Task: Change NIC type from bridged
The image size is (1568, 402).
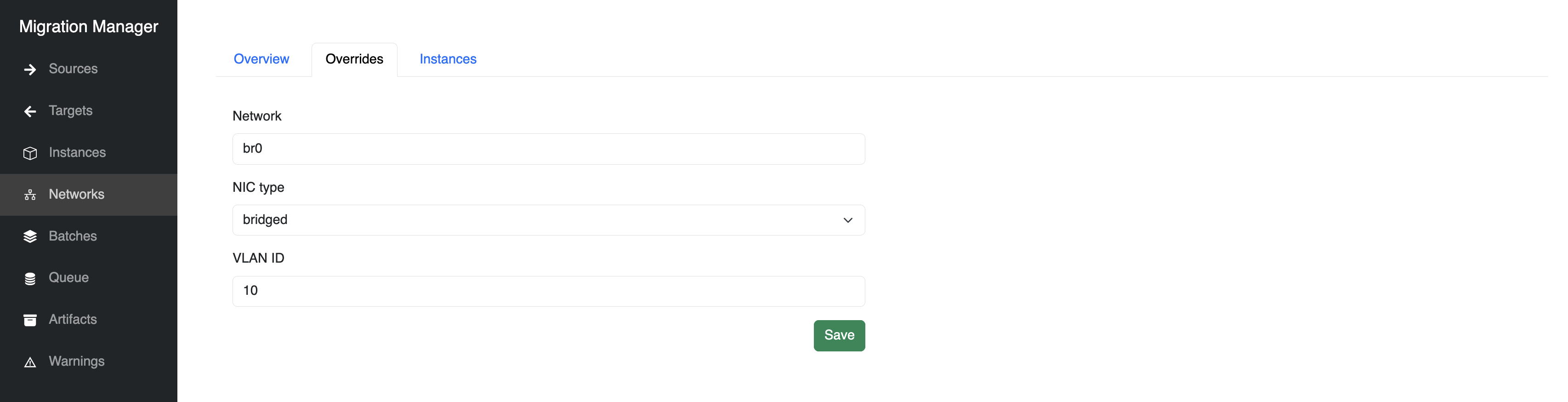Action: 548,220
